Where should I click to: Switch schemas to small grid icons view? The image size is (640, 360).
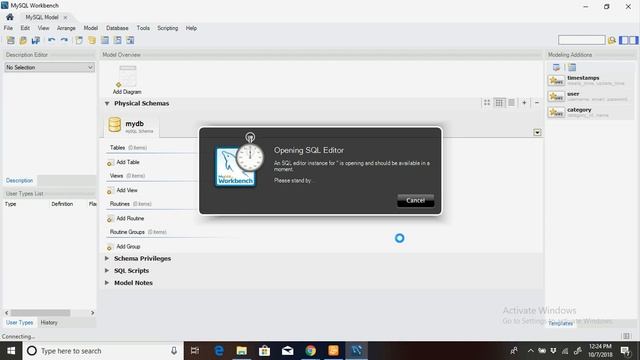point(499,103)
